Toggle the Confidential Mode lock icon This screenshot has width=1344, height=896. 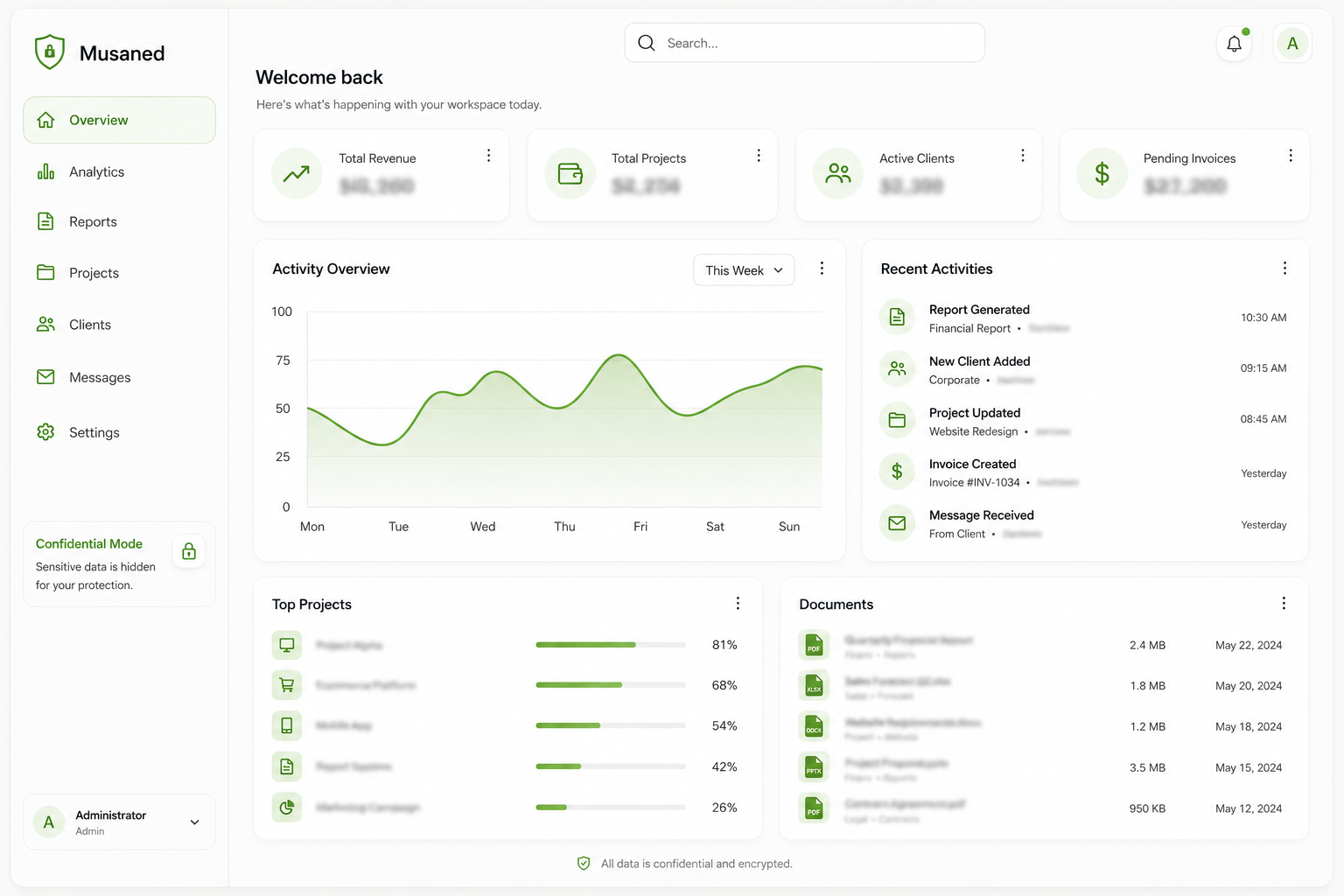pyautogui.click(x=188, y=551)
